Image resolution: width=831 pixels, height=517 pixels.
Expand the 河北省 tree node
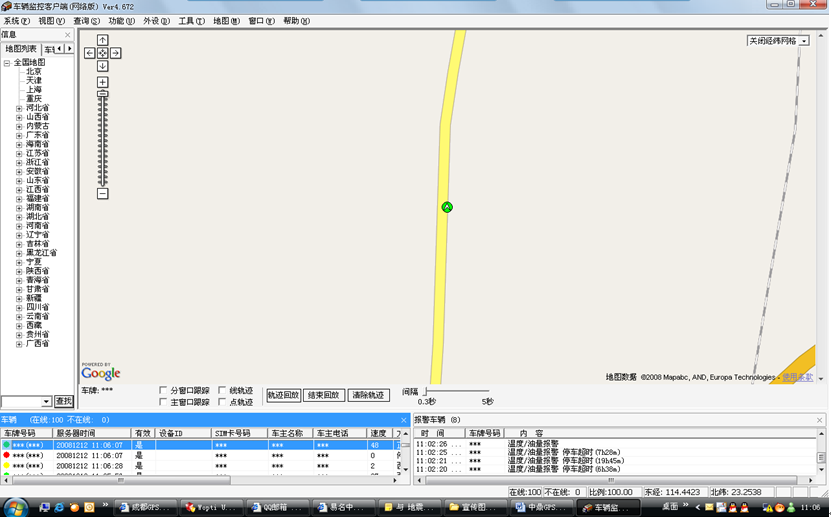pyautogui.click(x=19, y=108)
